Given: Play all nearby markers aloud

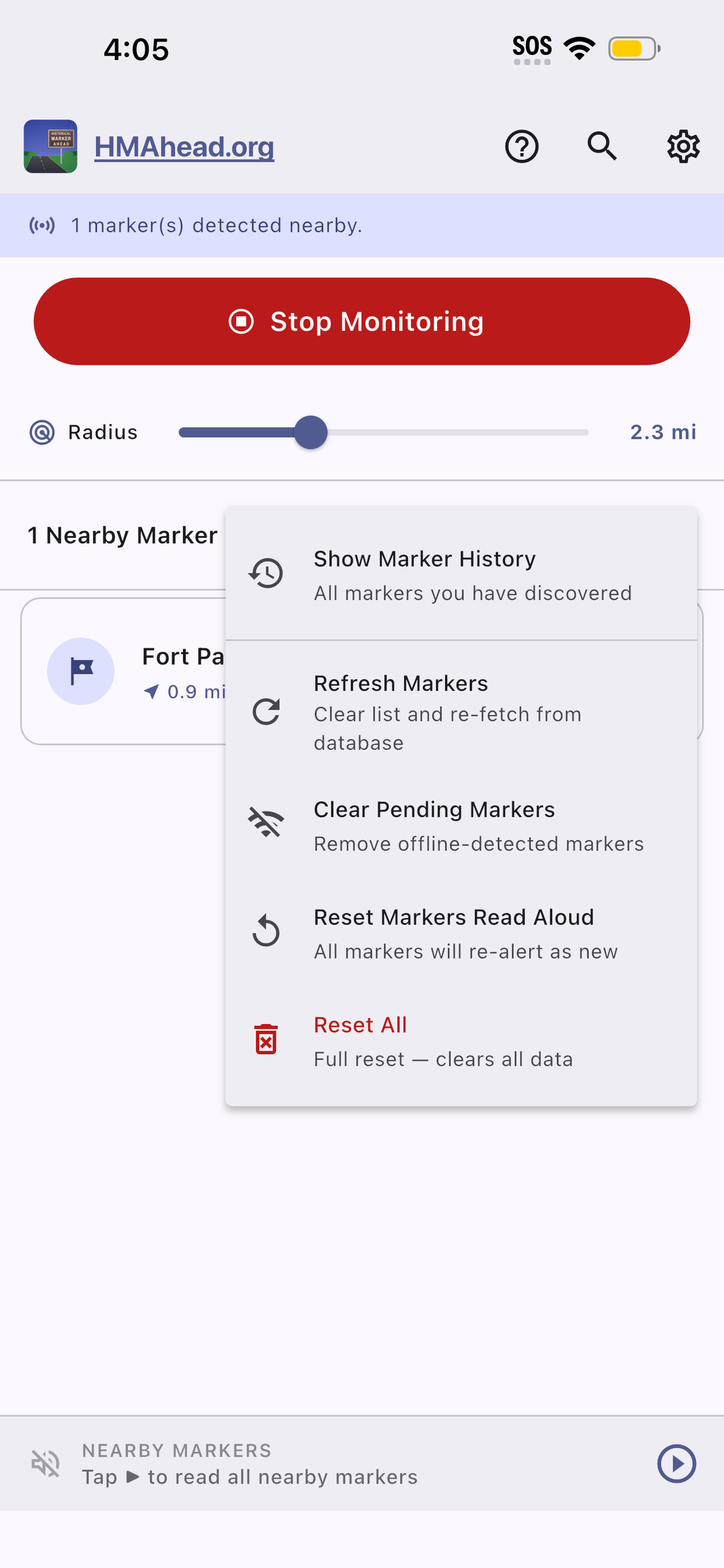Looking at the screenshot, I should point(677,1464).
